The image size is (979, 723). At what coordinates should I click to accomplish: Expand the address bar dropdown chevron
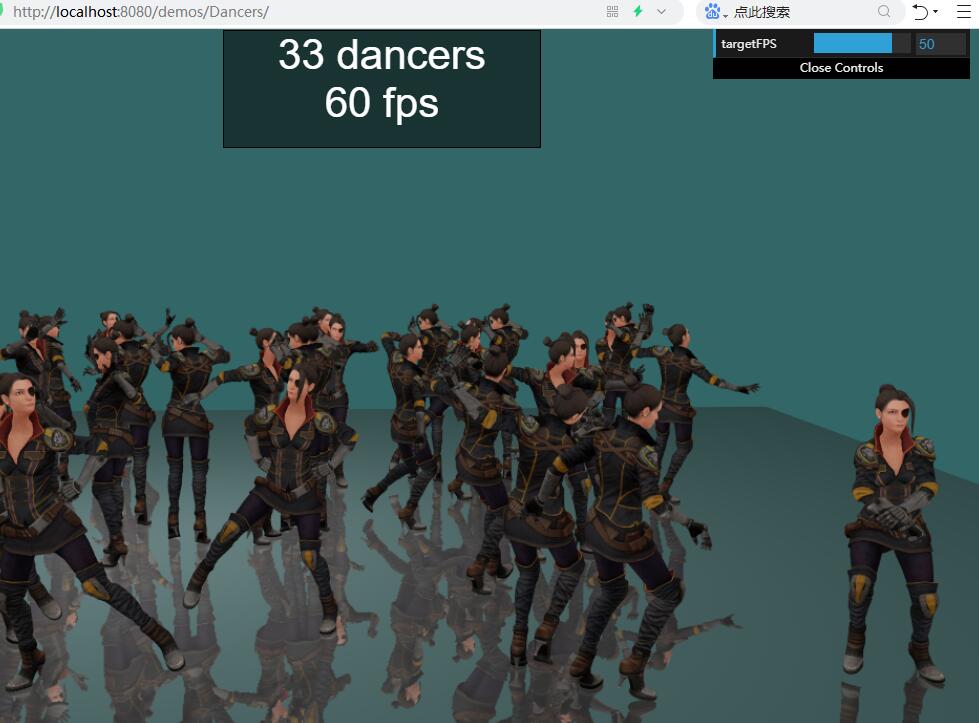point(661,11)
